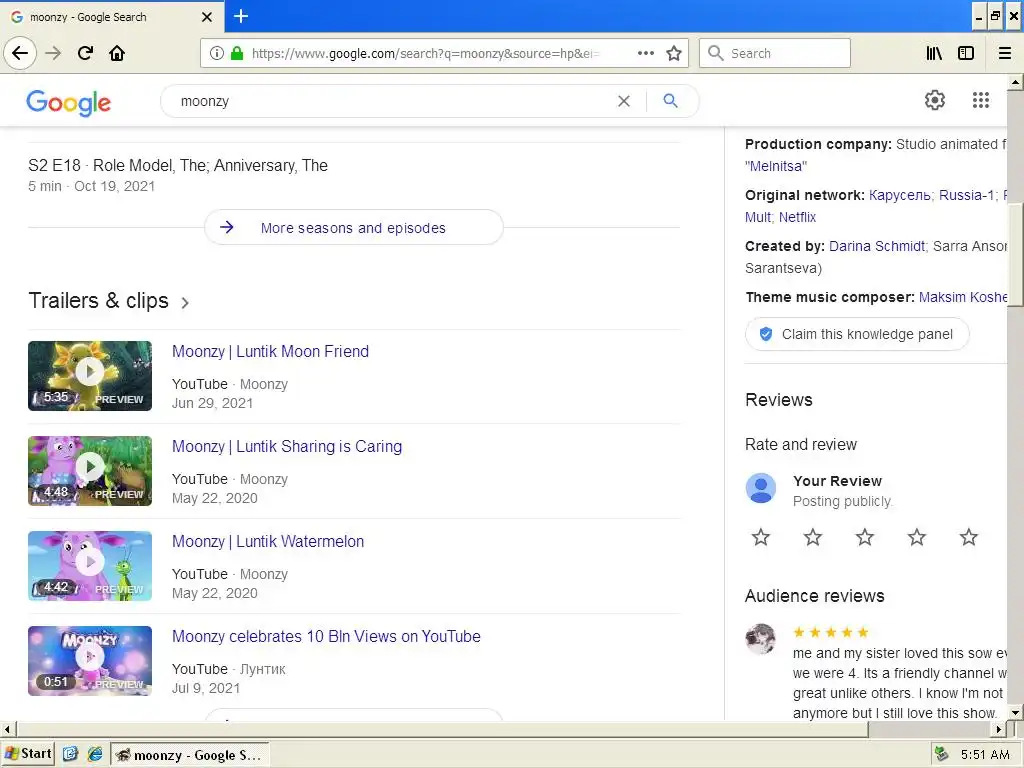Viewport: 1024px width, 768px height.
Task: Click the Netflix network link
Action: (797, 217)
